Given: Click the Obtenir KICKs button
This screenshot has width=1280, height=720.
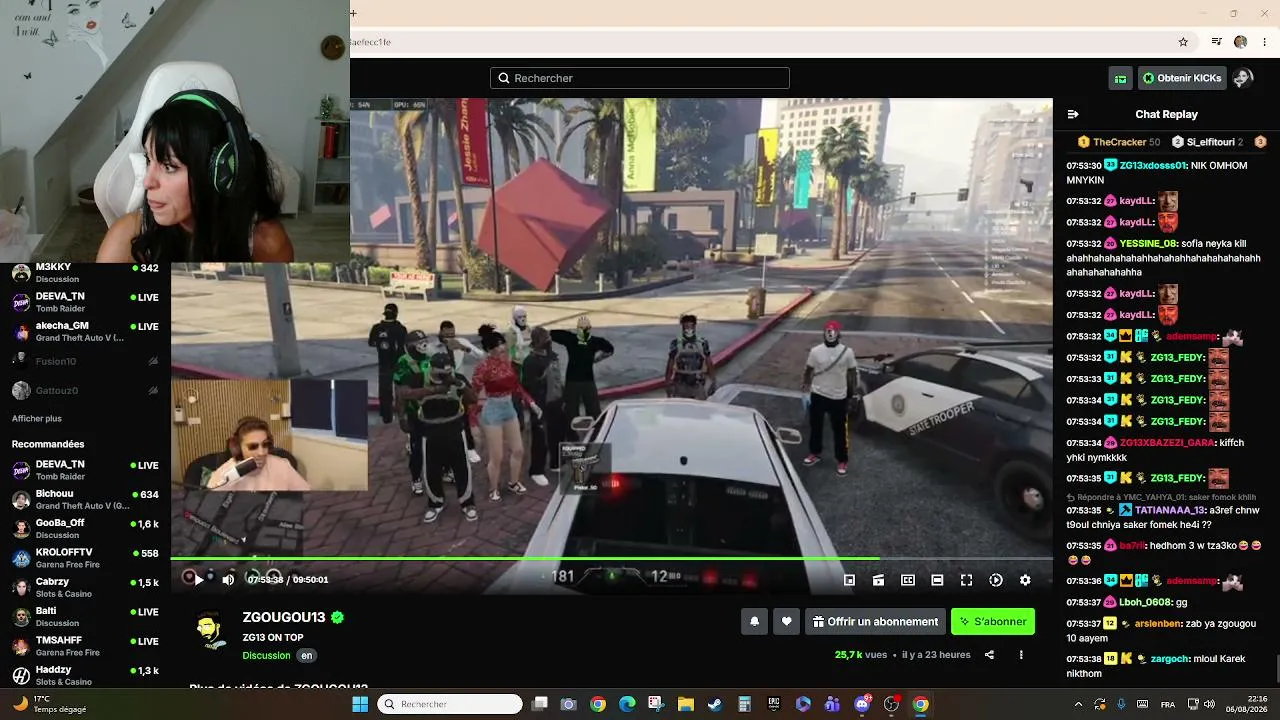Looking at the screenshot, I should (x=1182, y=78).
